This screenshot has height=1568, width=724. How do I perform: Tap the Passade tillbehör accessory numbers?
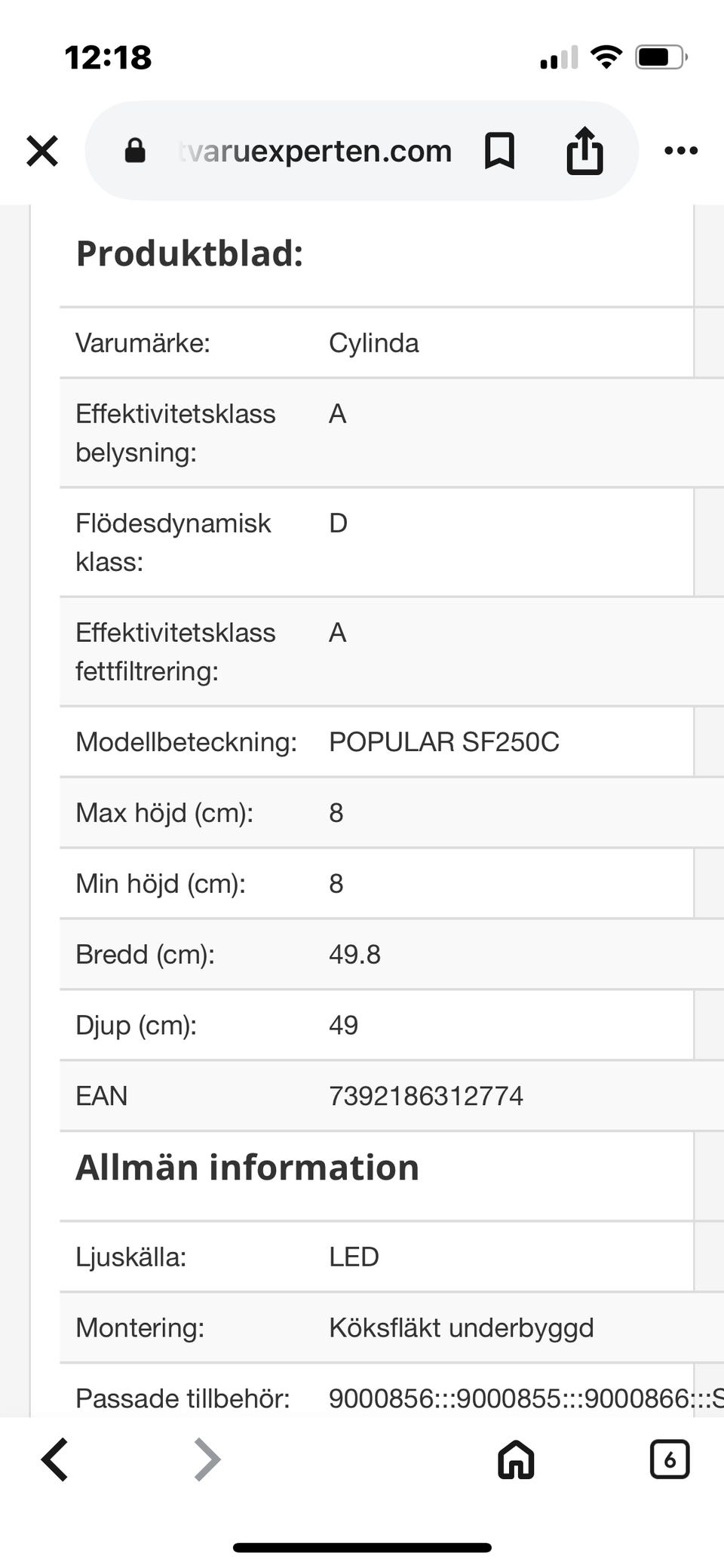click(525, 1398)
